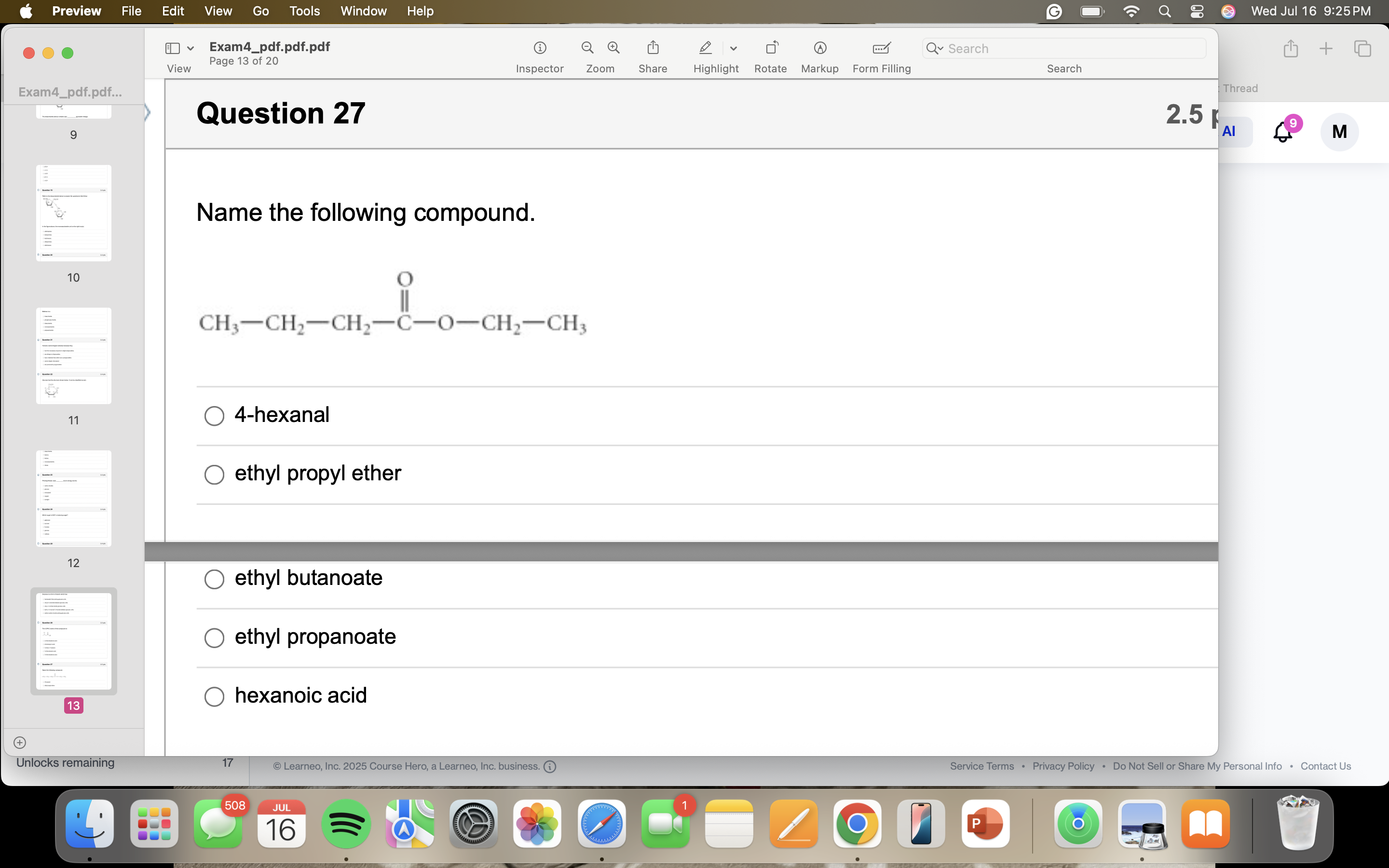This screenshot has height=868, width=1389.
Task: Zoom out on the PDF
Action: pos(586,48)
